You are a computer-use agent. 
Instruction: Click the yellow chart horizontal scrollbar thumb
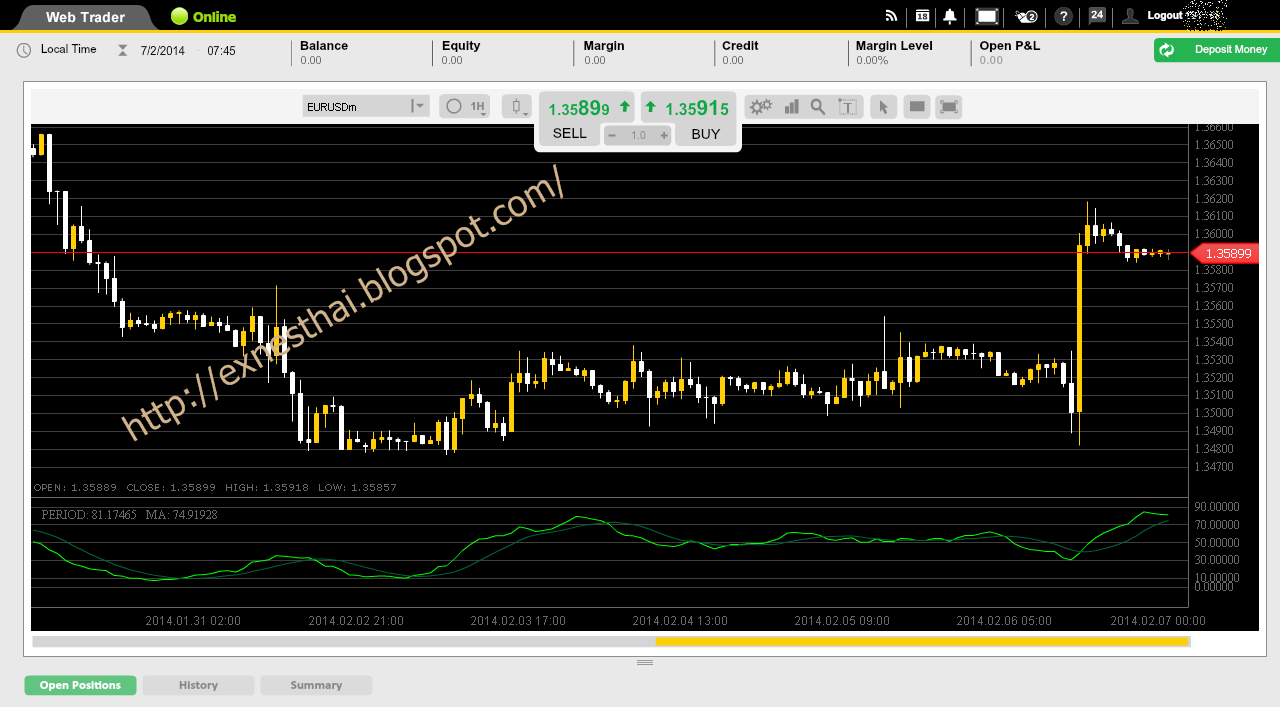click(922, 641)
